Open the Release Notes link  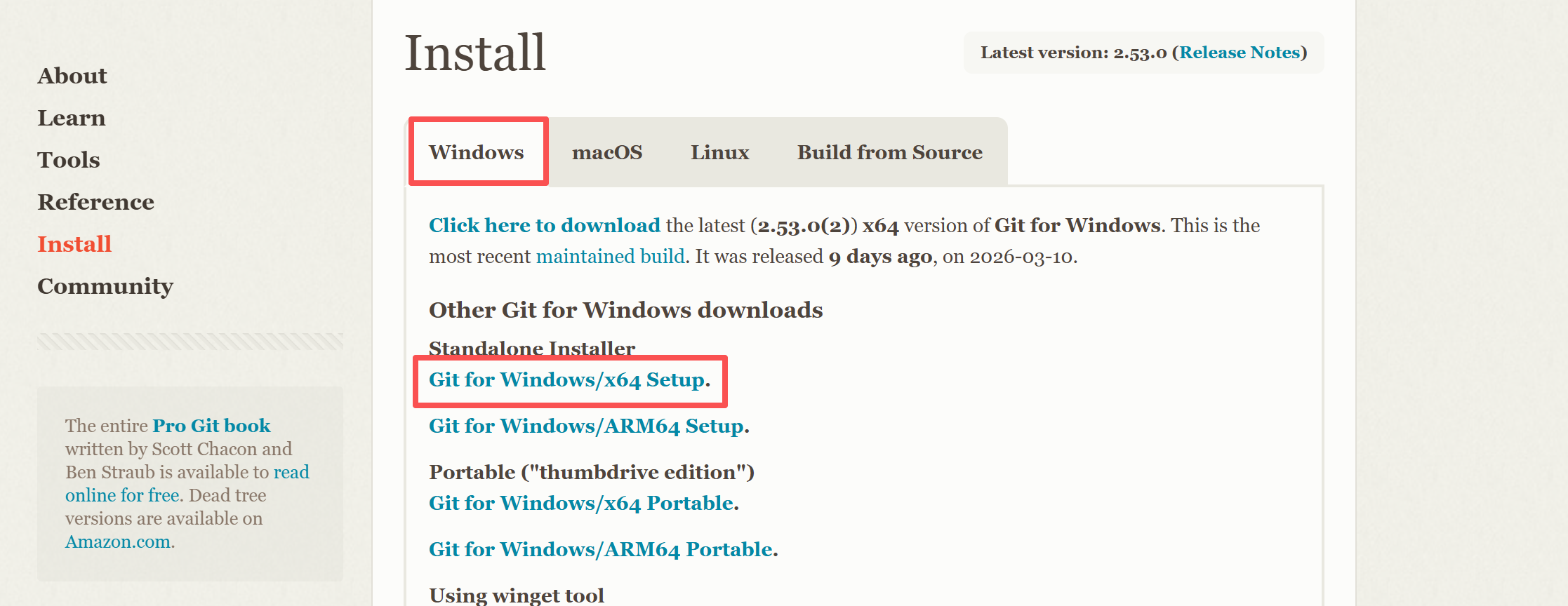point(1240,53)
